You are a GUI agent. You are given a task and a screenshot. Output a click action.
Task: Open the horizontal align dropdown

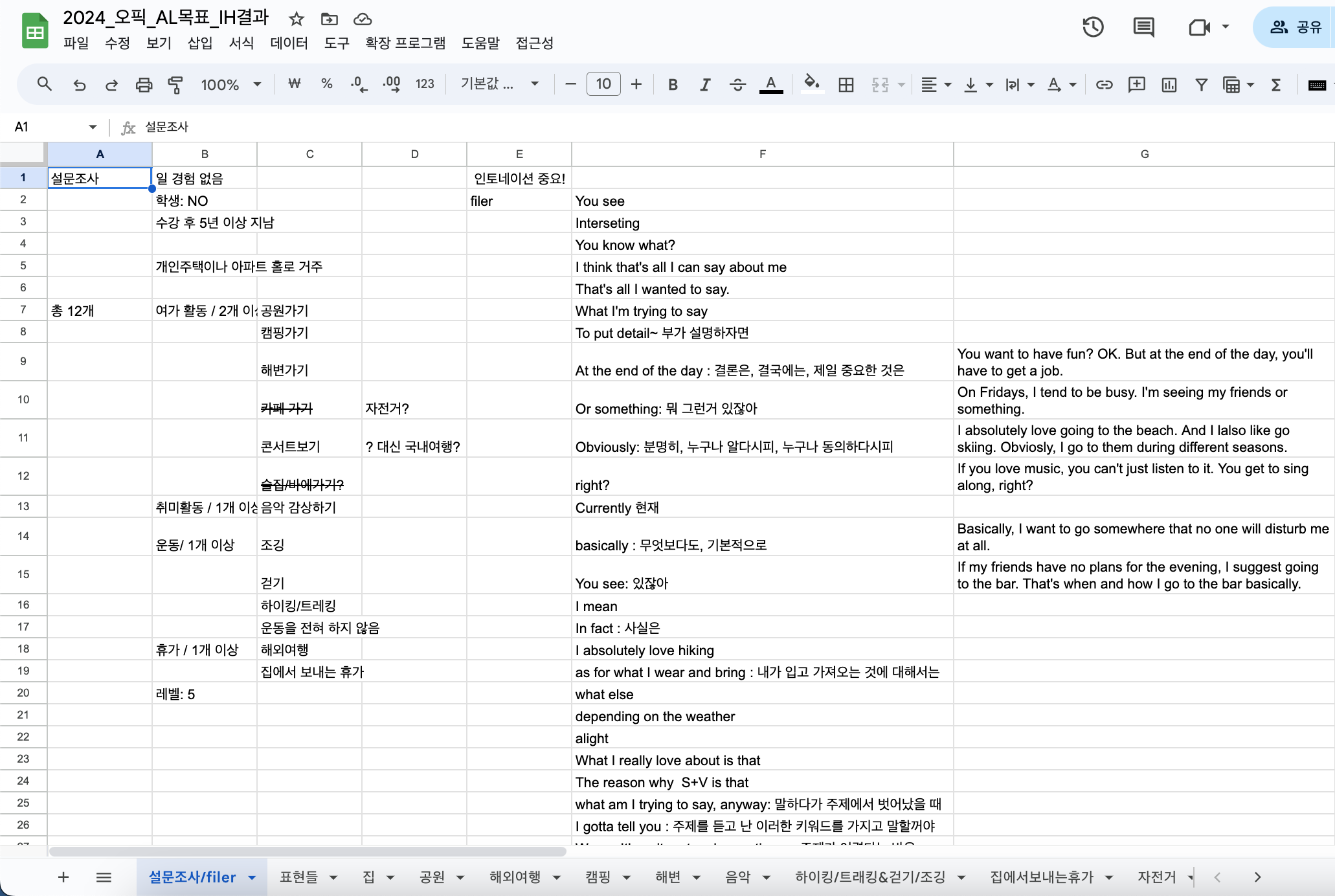point(936,84)
